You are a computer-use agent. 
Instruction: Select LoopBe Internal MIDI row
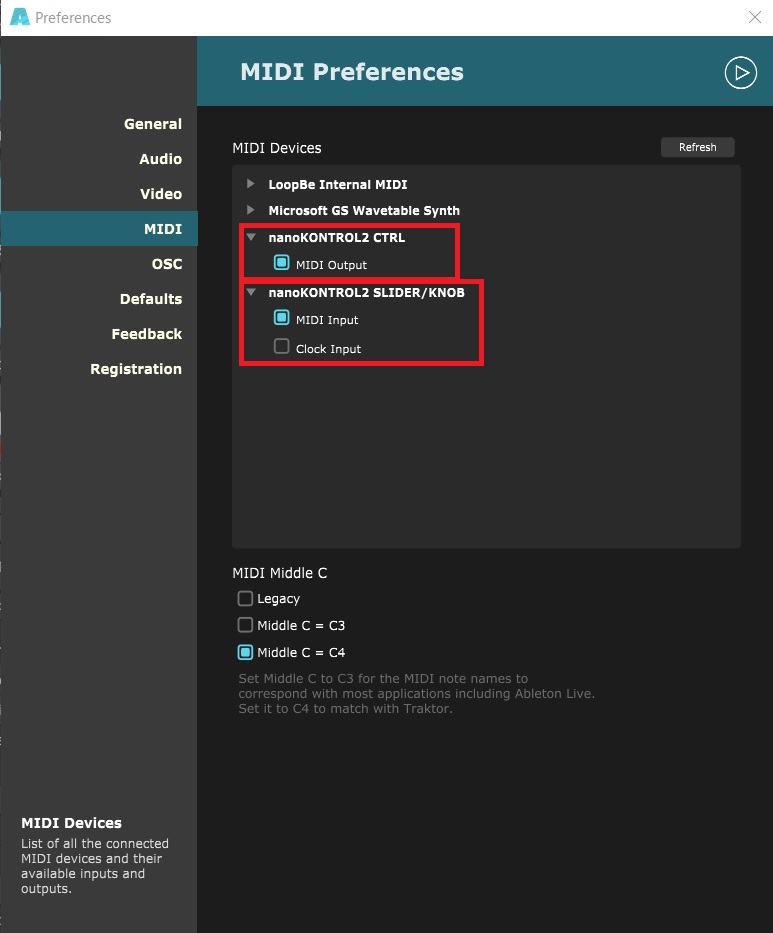tap(338, 184)
